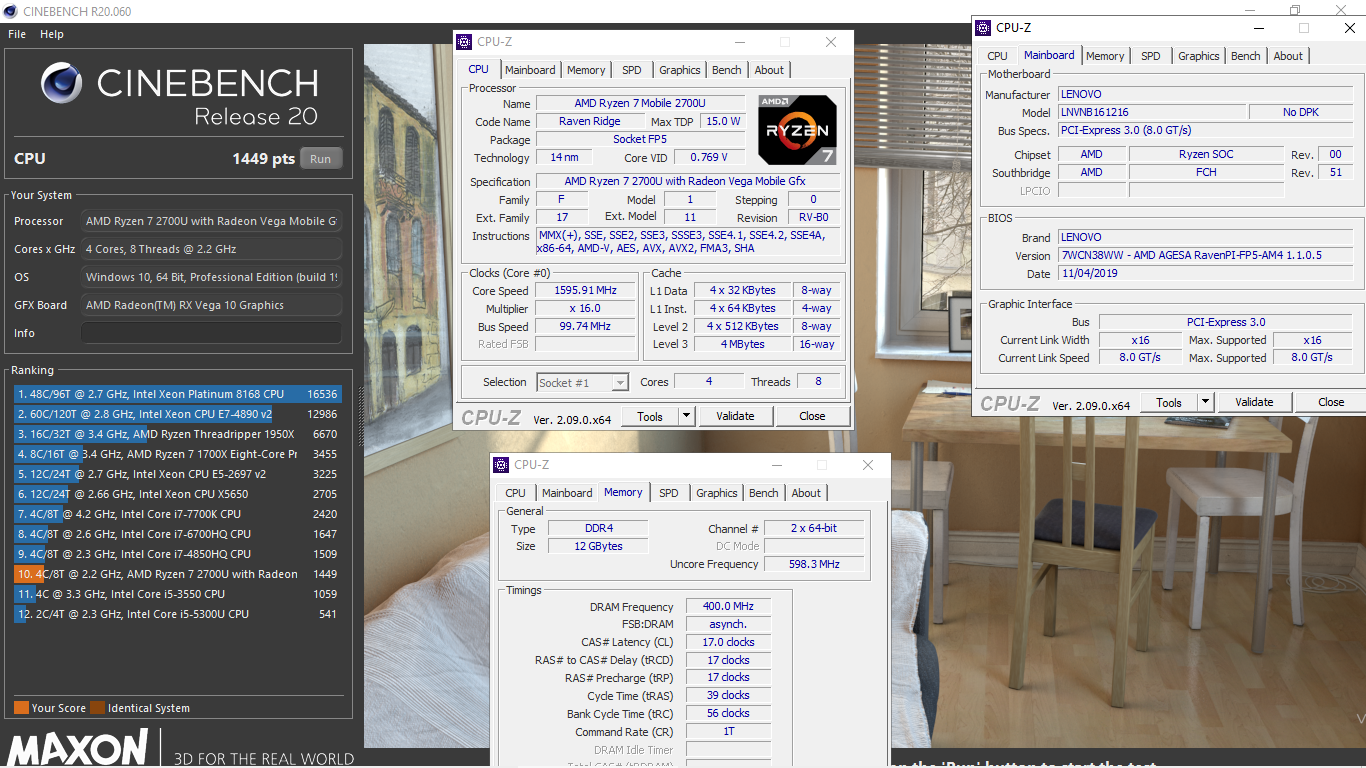
Task: Click the MAXON logo at bottom
Action: (x=78, y=749)
